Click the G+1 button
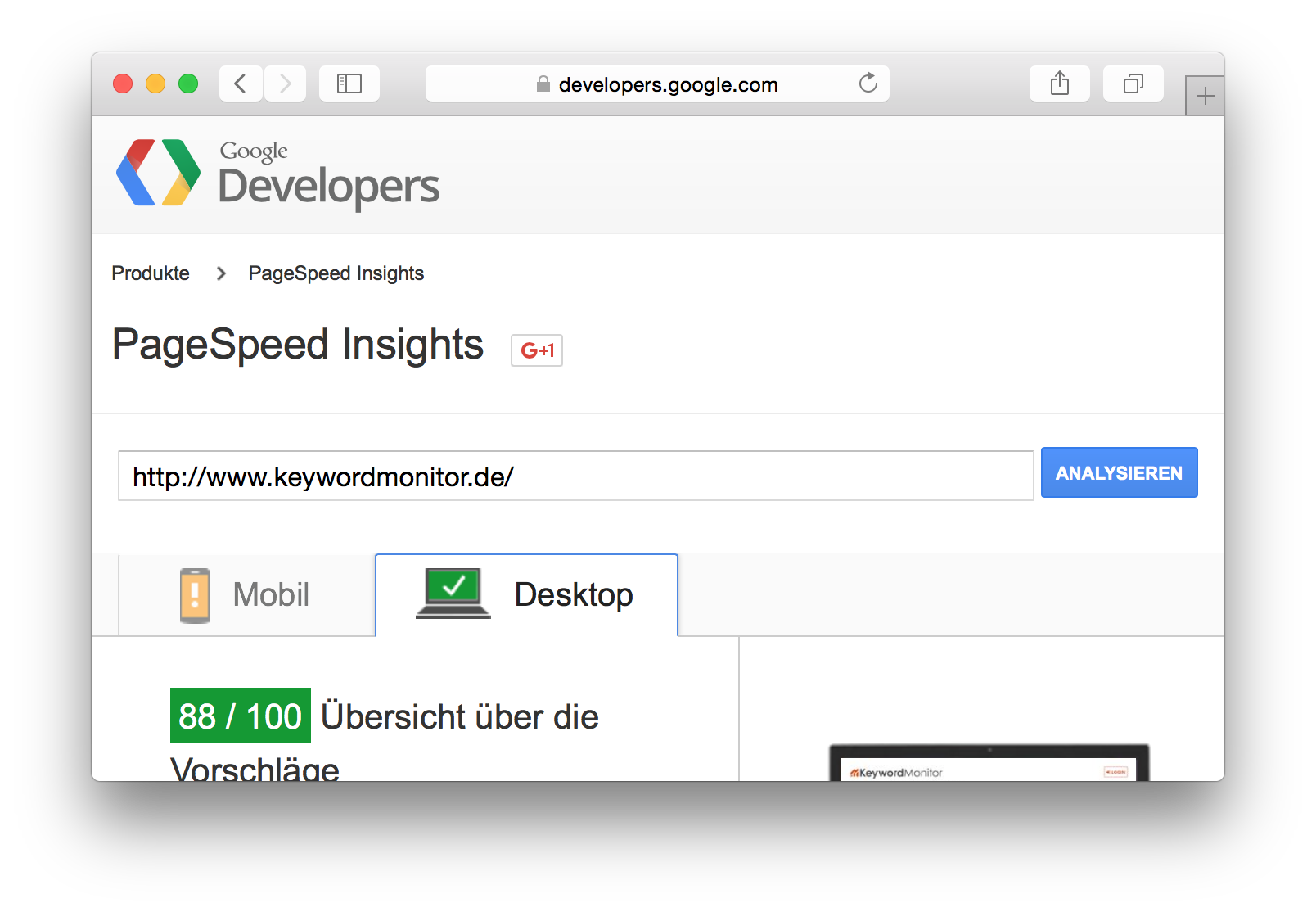Viewport: 1316px width, 912px height. 537,350
